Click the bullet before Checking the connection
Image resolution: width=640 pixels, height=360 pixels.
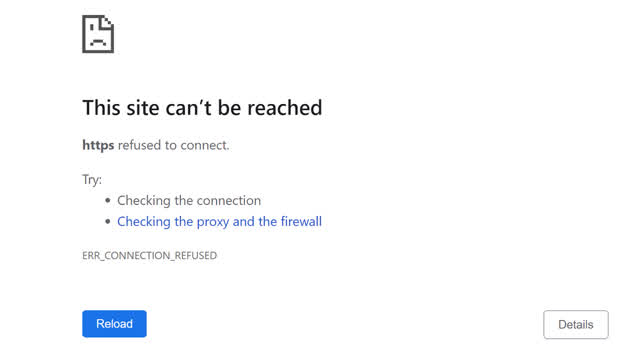(x=108, y=200)
